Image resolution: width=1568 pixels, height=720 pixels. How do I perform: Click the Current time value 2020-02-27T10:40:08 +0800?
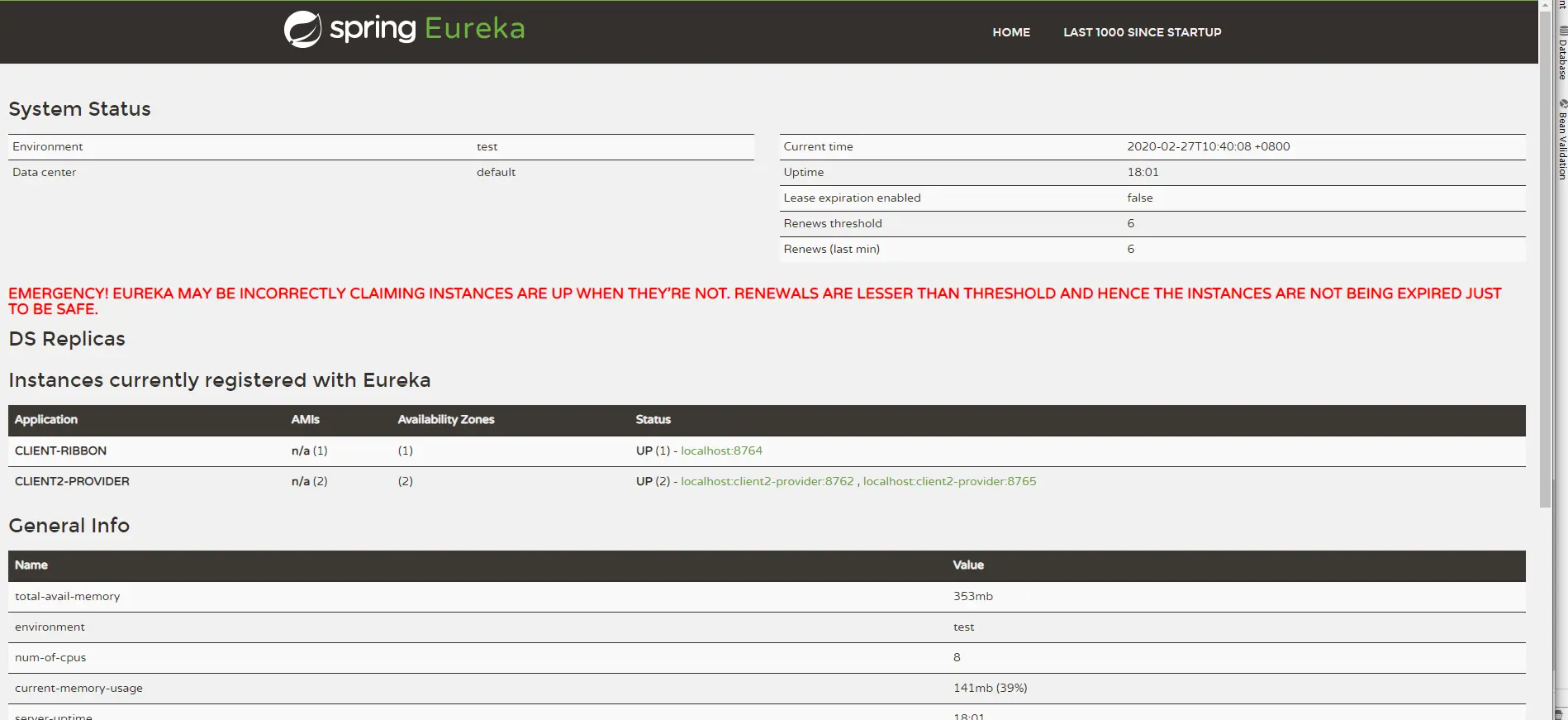pos(1209,146)
